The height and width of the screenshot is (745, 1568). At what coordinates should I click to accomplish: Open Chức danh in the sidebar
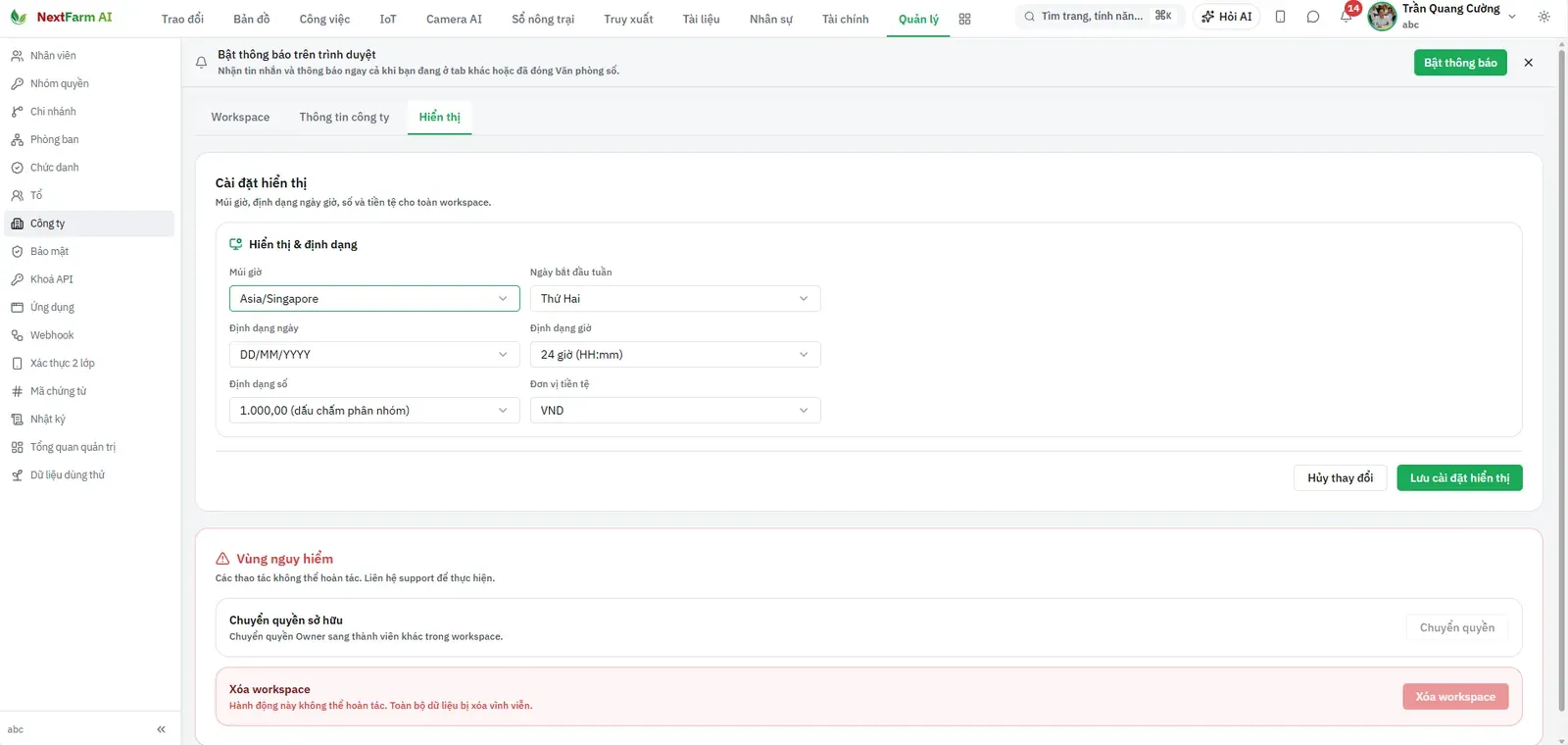[x=89, y=168]
